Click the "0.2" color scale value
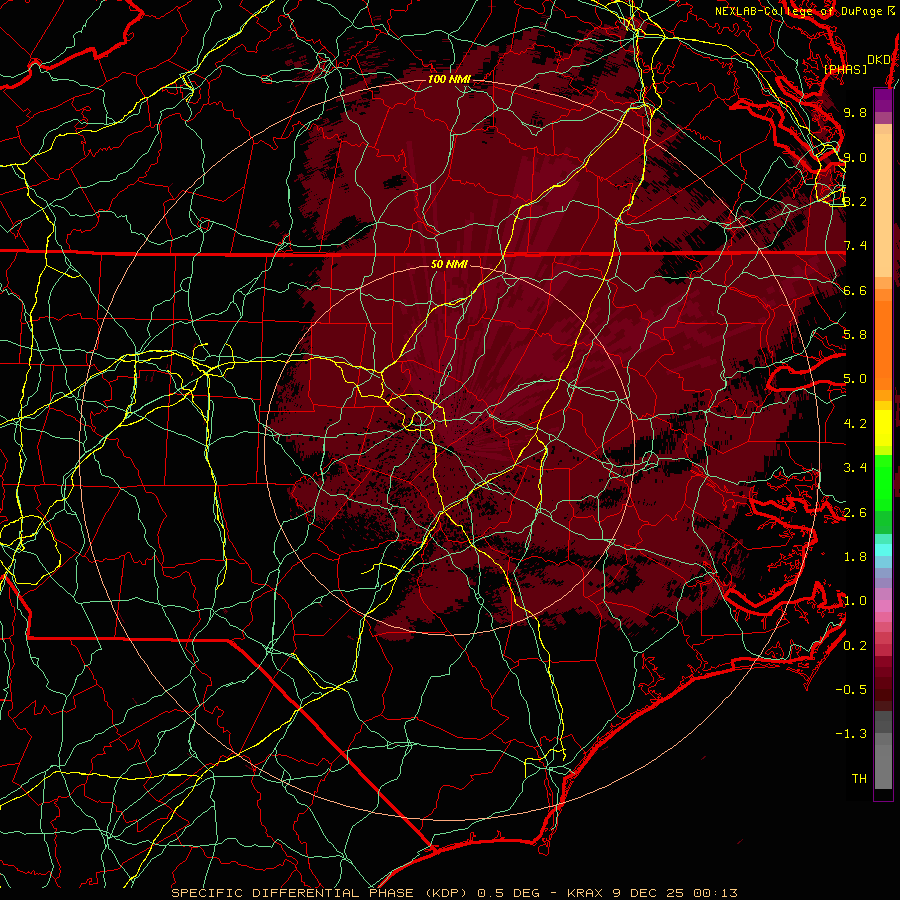 [x=855, y=646]
